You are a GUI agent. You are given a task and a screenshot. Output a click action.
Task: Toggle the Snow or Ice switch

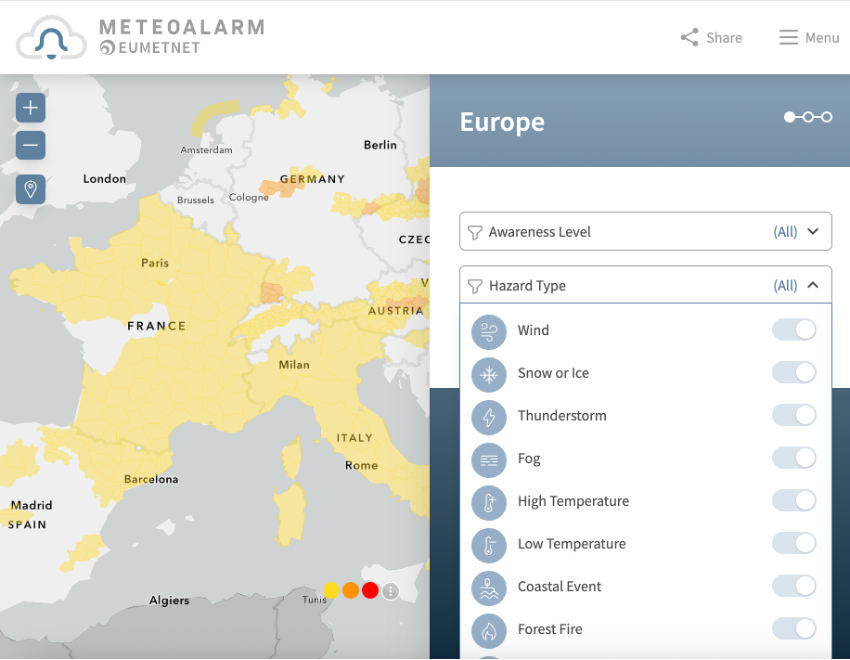click(x=794, y=372)
